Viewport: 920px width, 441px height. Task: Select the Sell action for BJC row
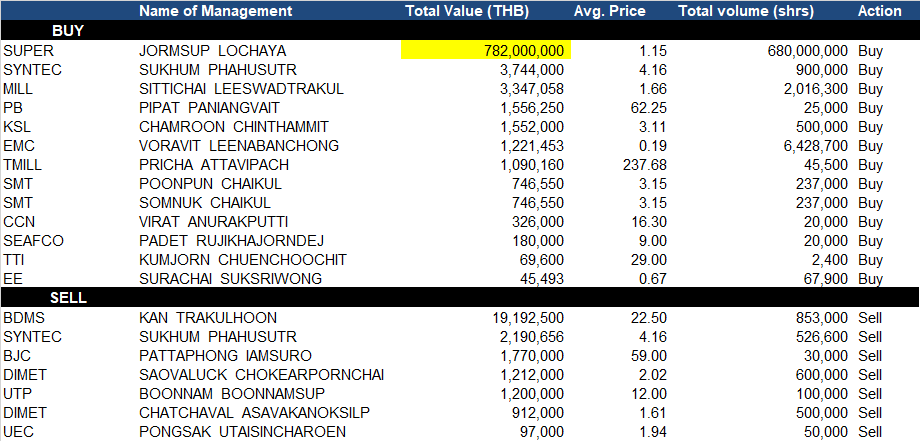[870, 356]
